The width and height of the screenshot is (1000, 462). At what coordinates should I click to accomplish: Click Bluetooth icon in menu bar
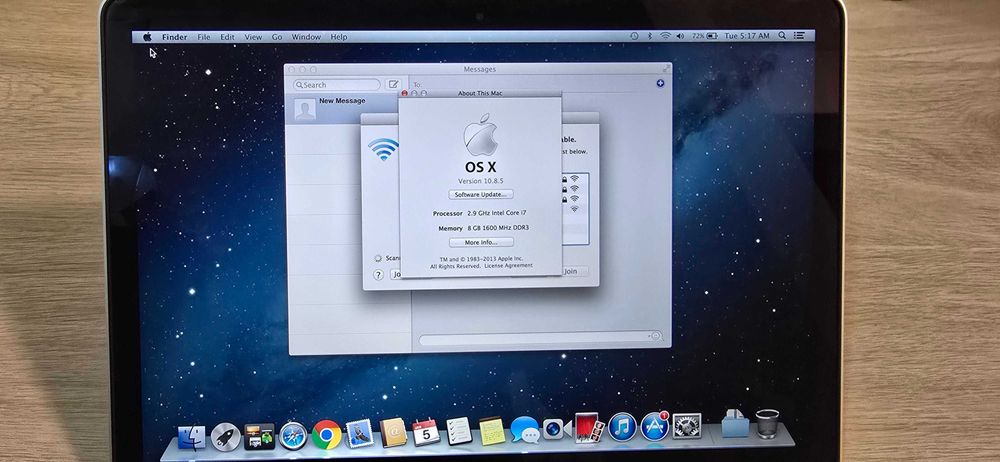pos(649,36)
